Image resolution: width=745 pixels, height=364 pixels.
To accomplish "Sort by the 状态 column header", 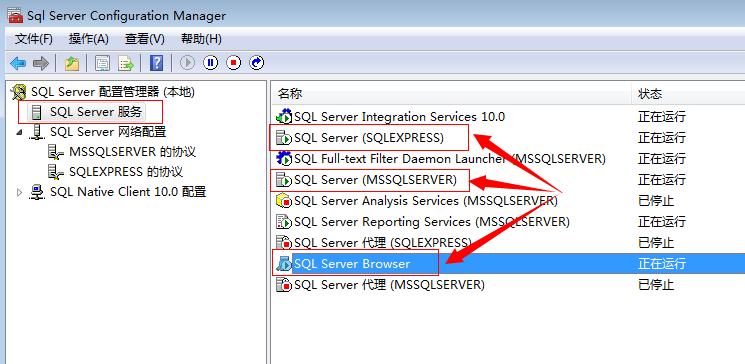I will pos(650,94).
